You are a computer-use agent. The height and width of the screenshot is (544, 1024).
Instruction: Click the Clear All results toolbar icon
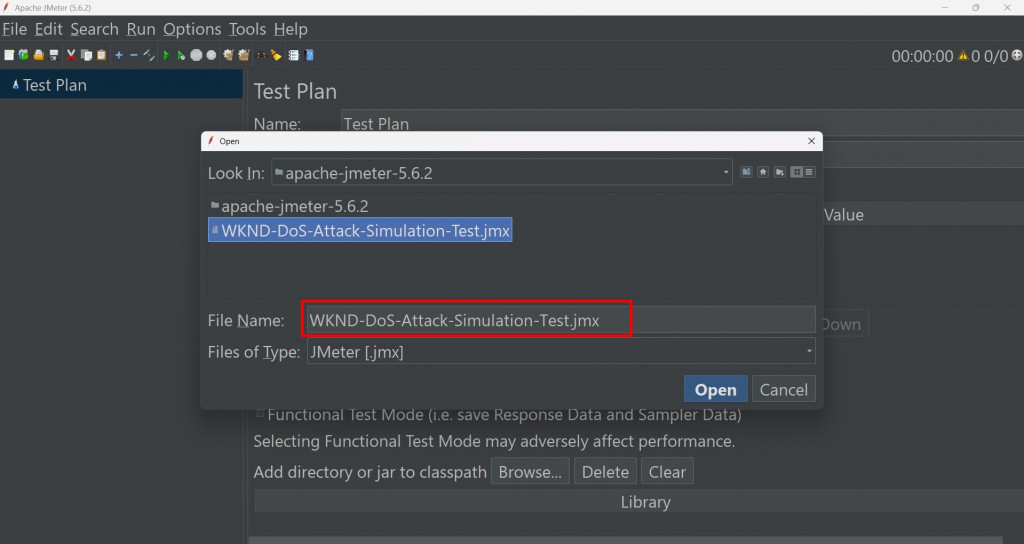(244, 56)
